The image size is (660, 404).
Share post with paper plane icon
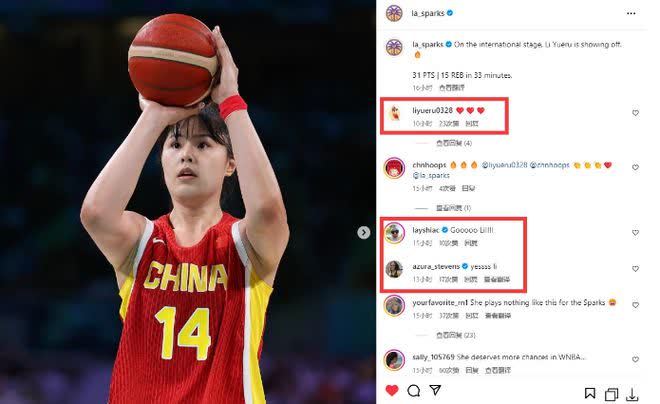point(435,390)
